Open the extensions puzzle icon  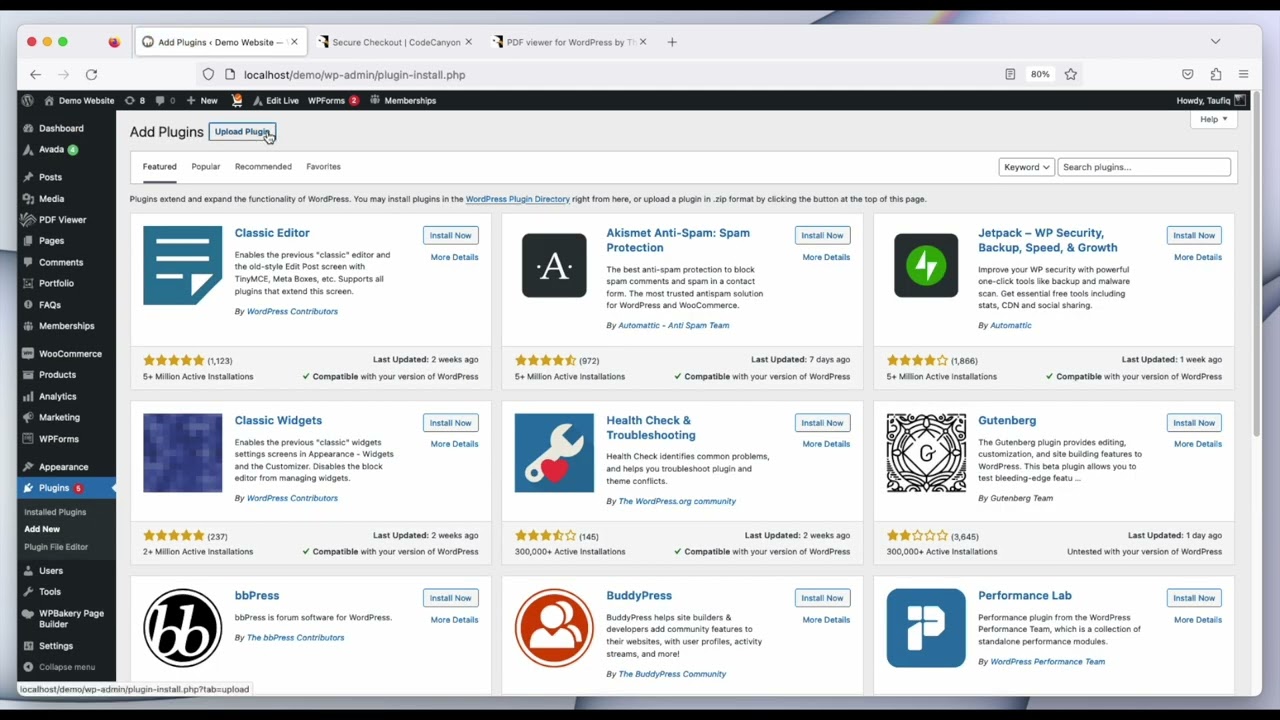click(1215, 74)
